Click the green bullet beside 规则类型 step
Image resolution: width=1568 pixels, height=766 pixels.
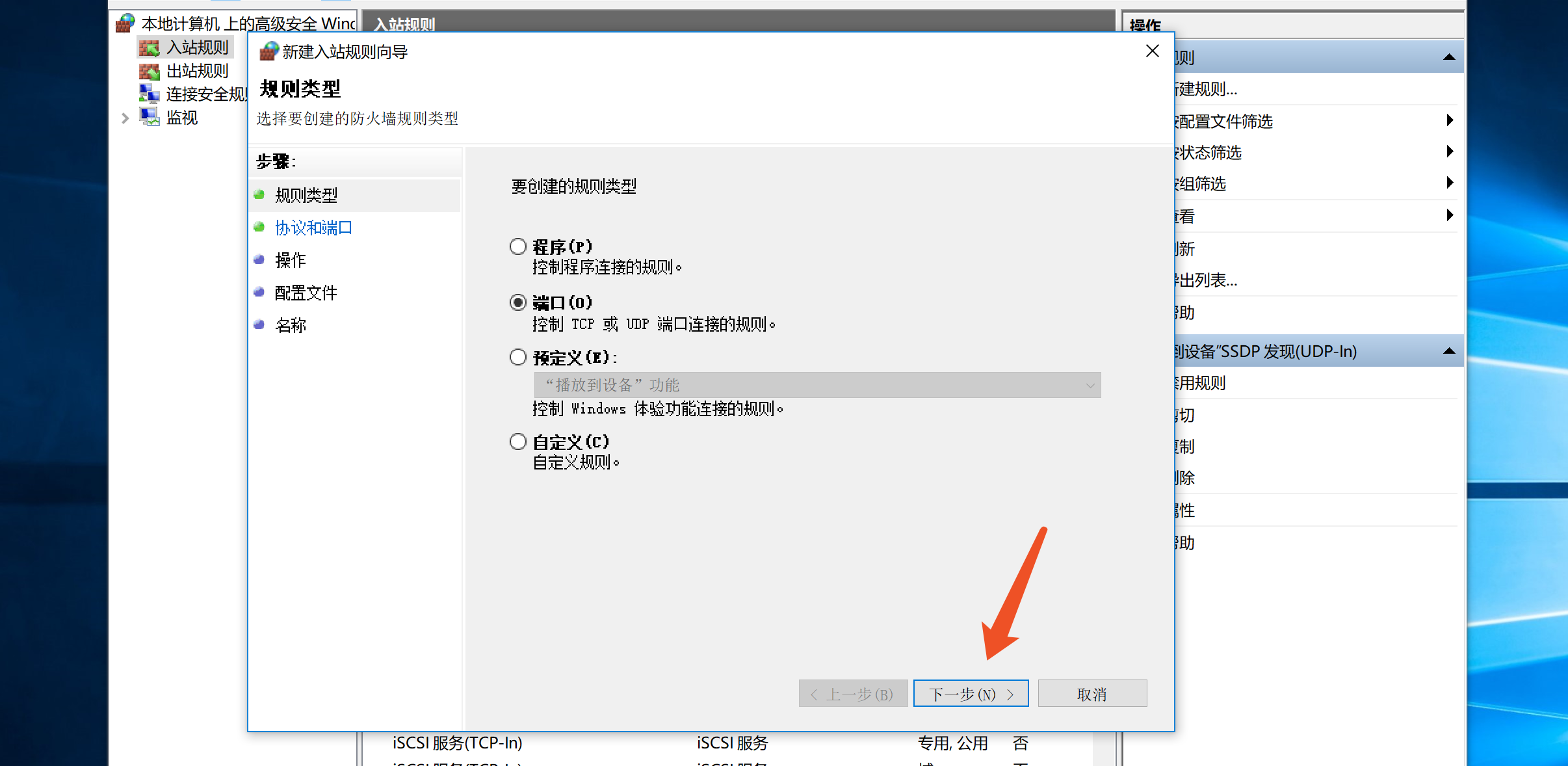[259, 195]
